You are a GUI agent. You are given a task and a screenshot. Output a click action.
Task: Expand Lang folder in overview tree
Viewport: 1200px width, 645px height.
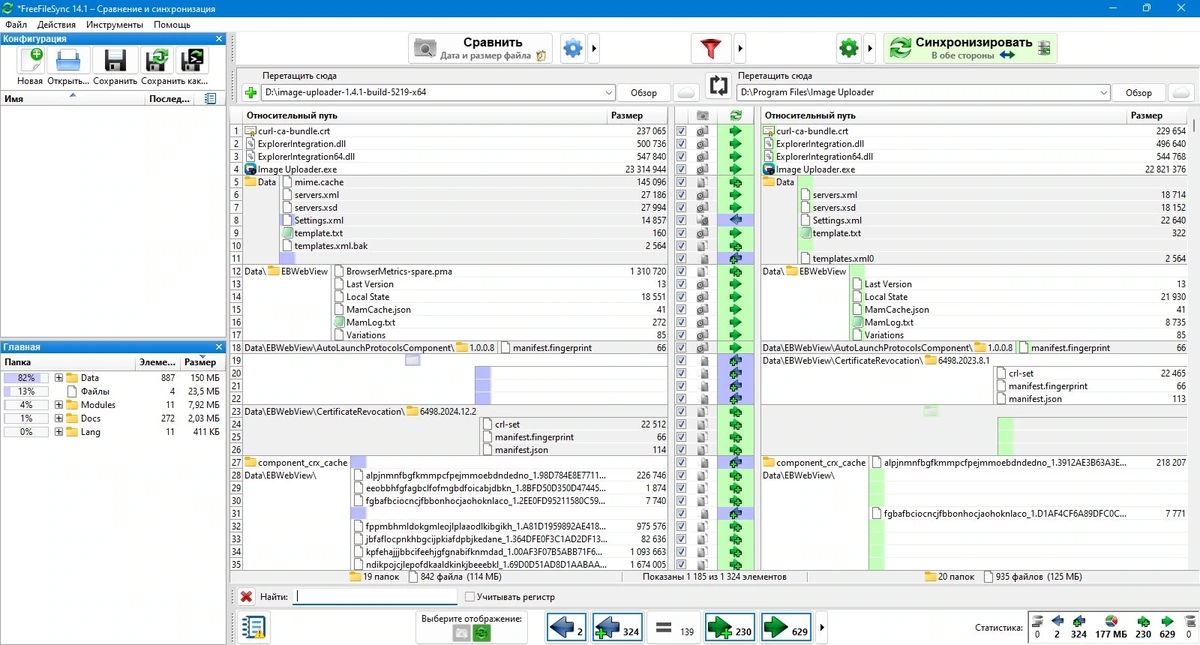coord(59,432)
